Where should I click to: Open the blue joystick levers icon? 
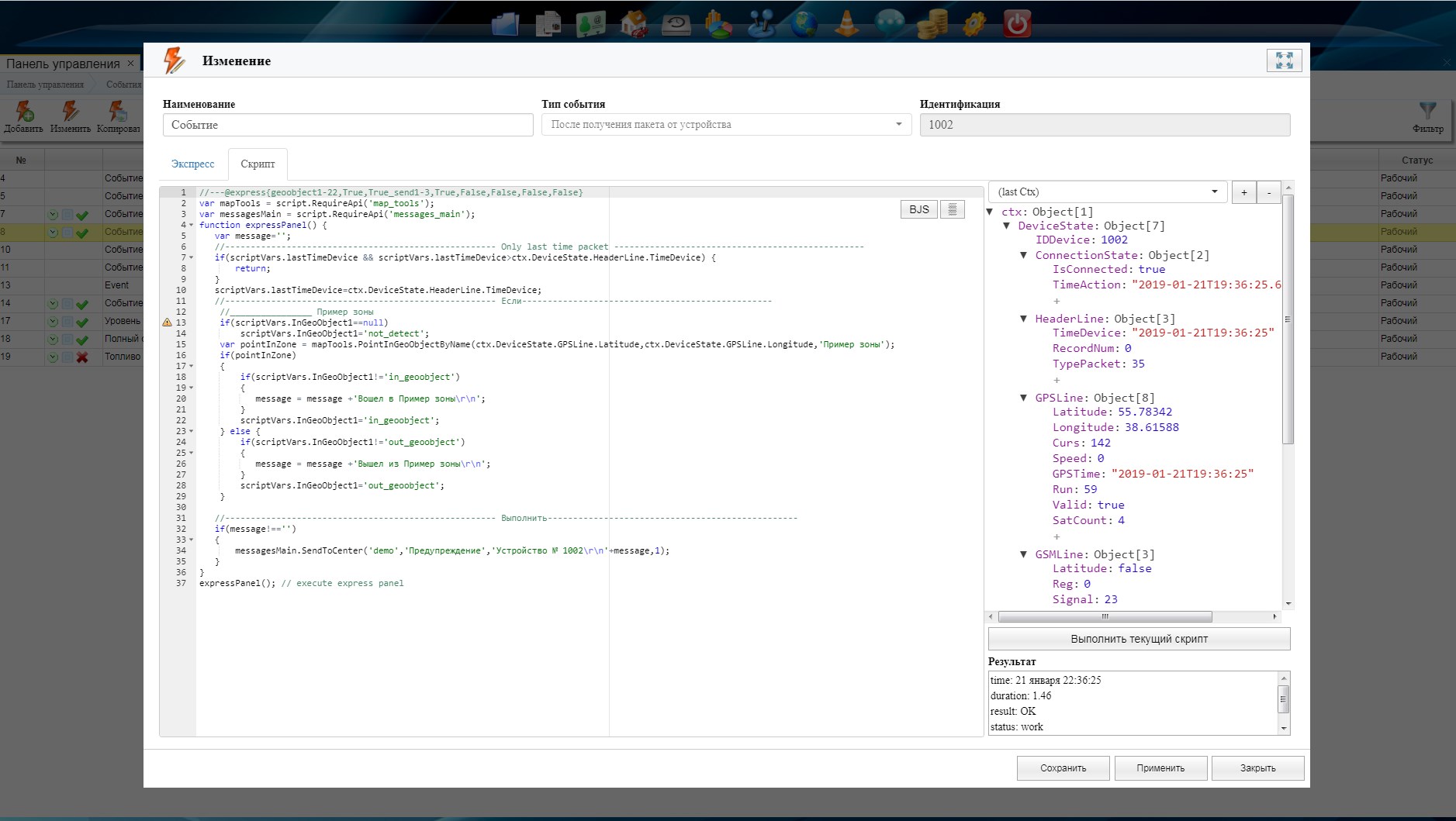pyautogui.click(x=762, y=23)
